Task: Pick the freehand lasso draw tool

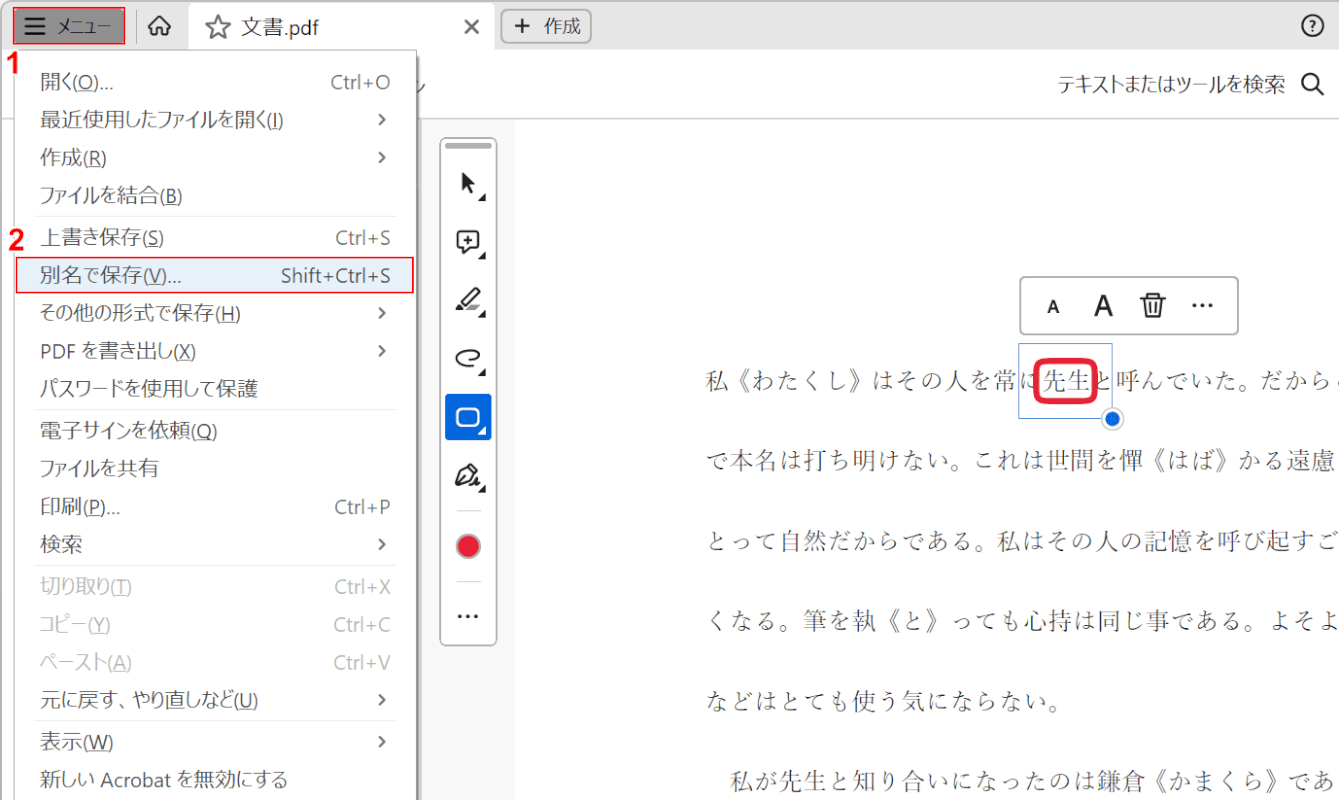Action: coord(468,358)
